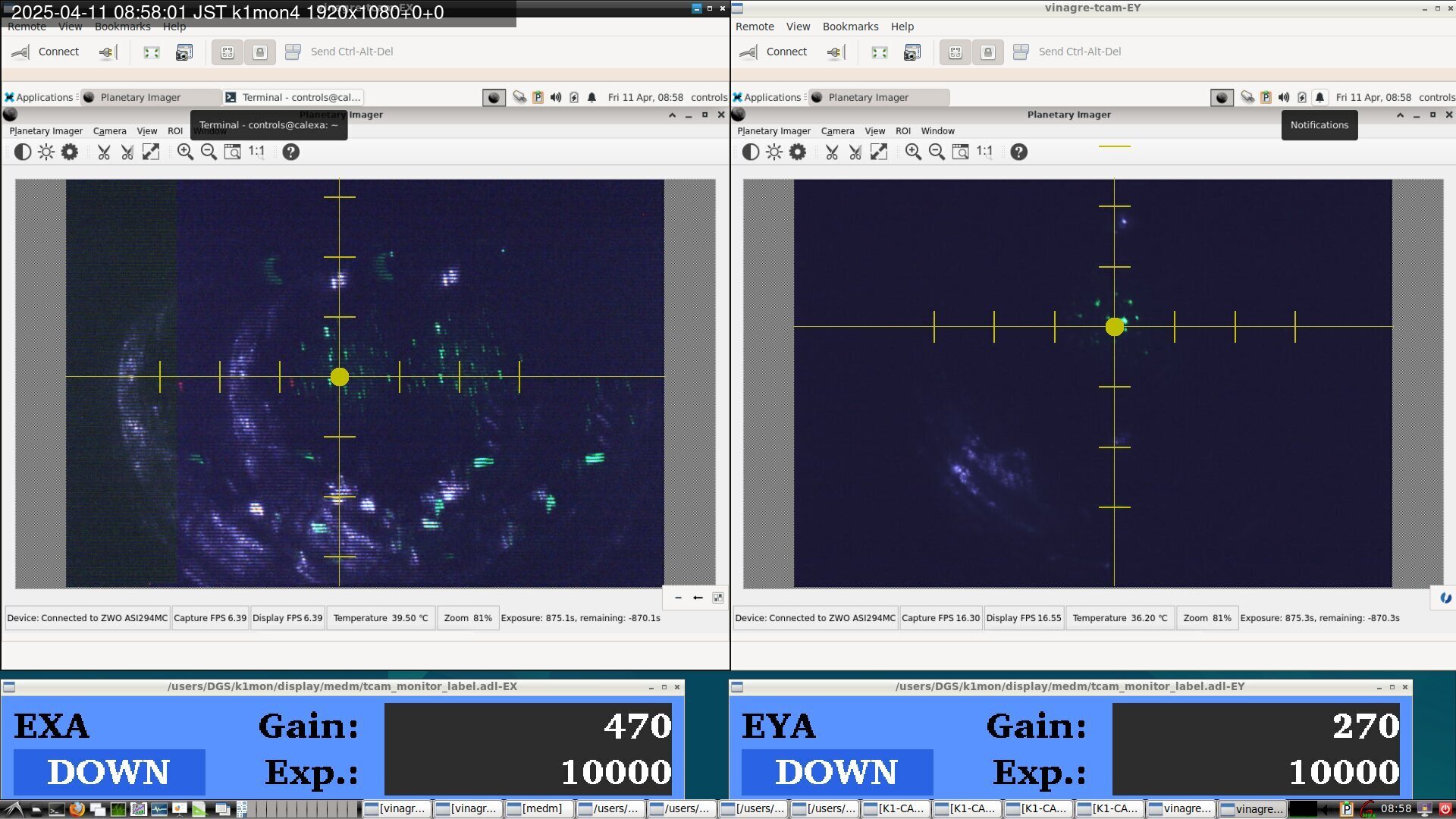Image resolution: width=1456 pixels, height=819 pixels.
Task: Click EYA DOWN status button
Action: (x=837, y=772)
